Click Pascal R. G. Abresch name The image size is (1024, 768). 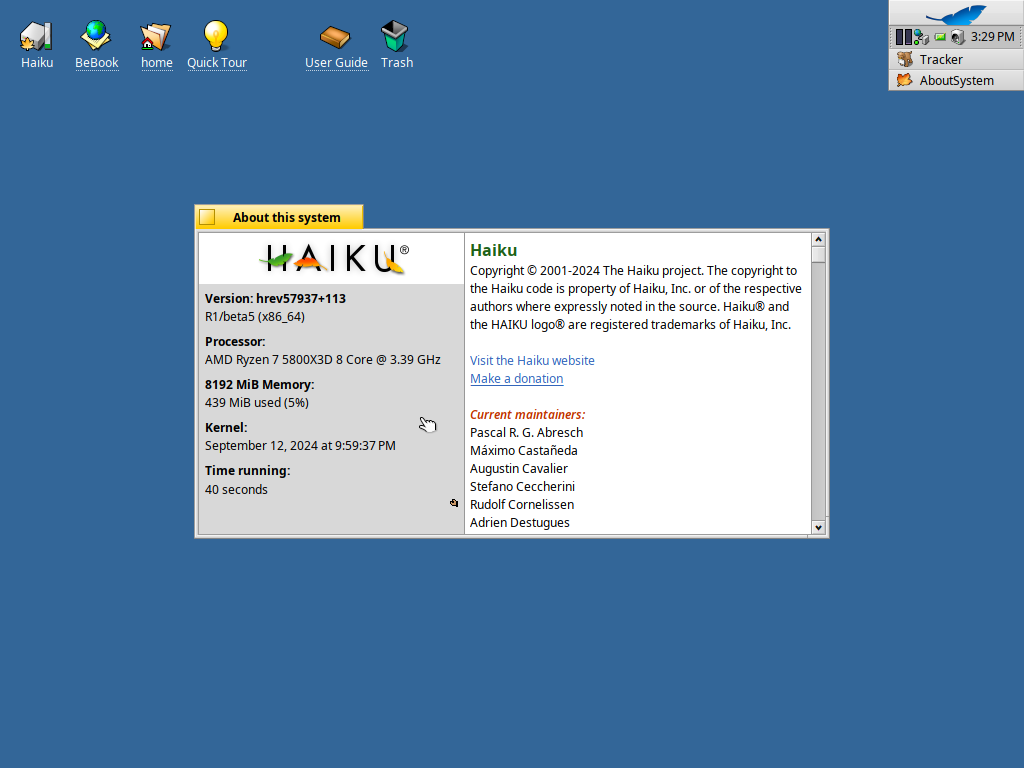[x=526, y=433]
